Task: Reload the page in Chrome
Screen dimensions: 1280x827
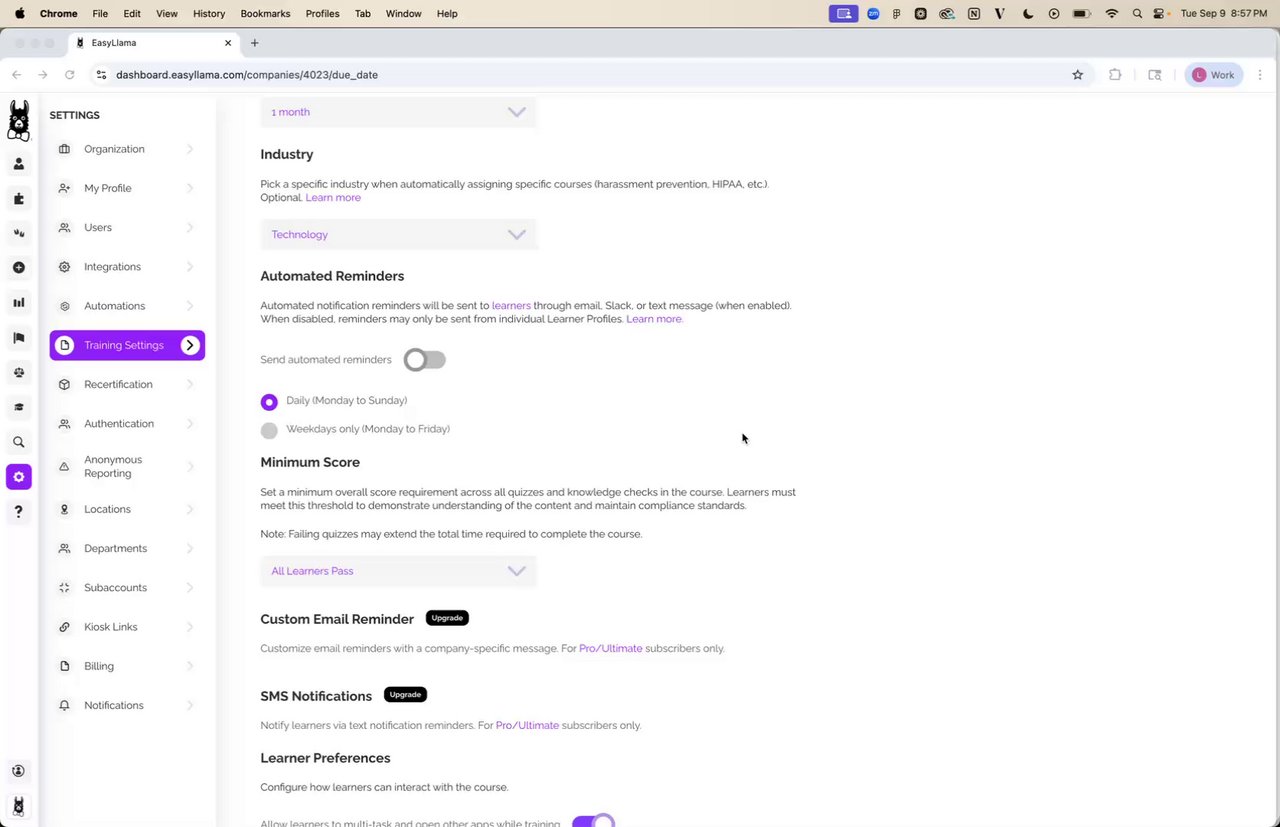Action: click(69, 75)
